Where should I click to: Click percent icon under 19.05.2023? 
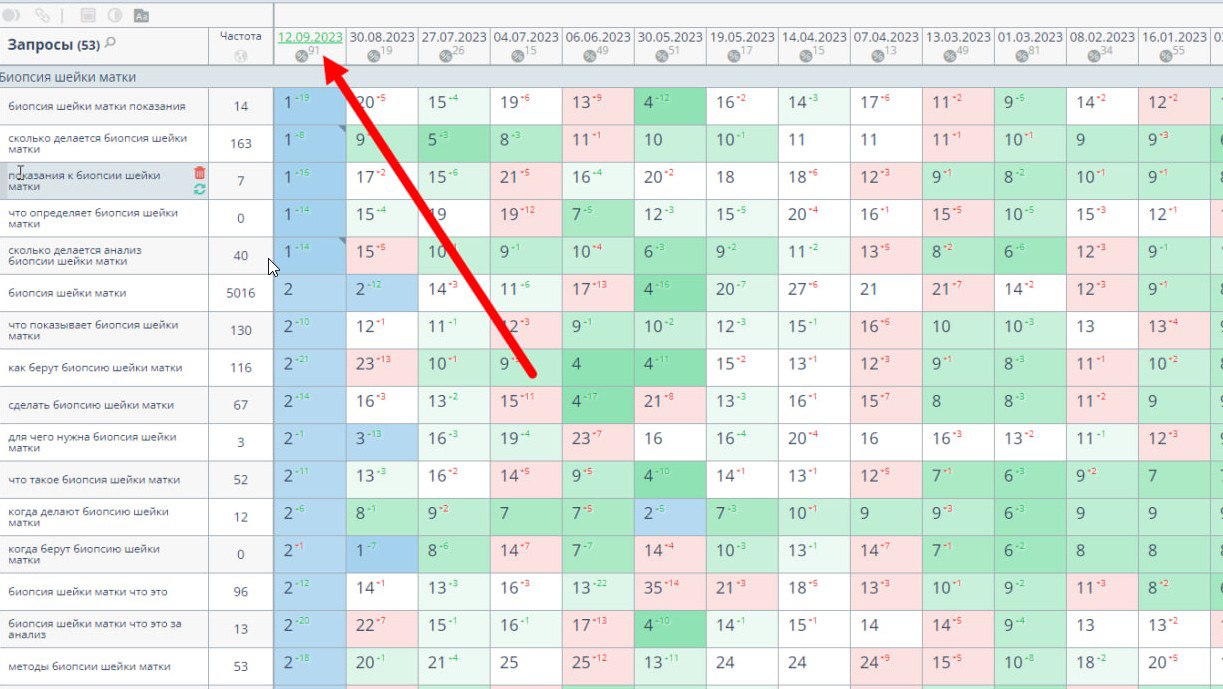click(x=734, y=56)
